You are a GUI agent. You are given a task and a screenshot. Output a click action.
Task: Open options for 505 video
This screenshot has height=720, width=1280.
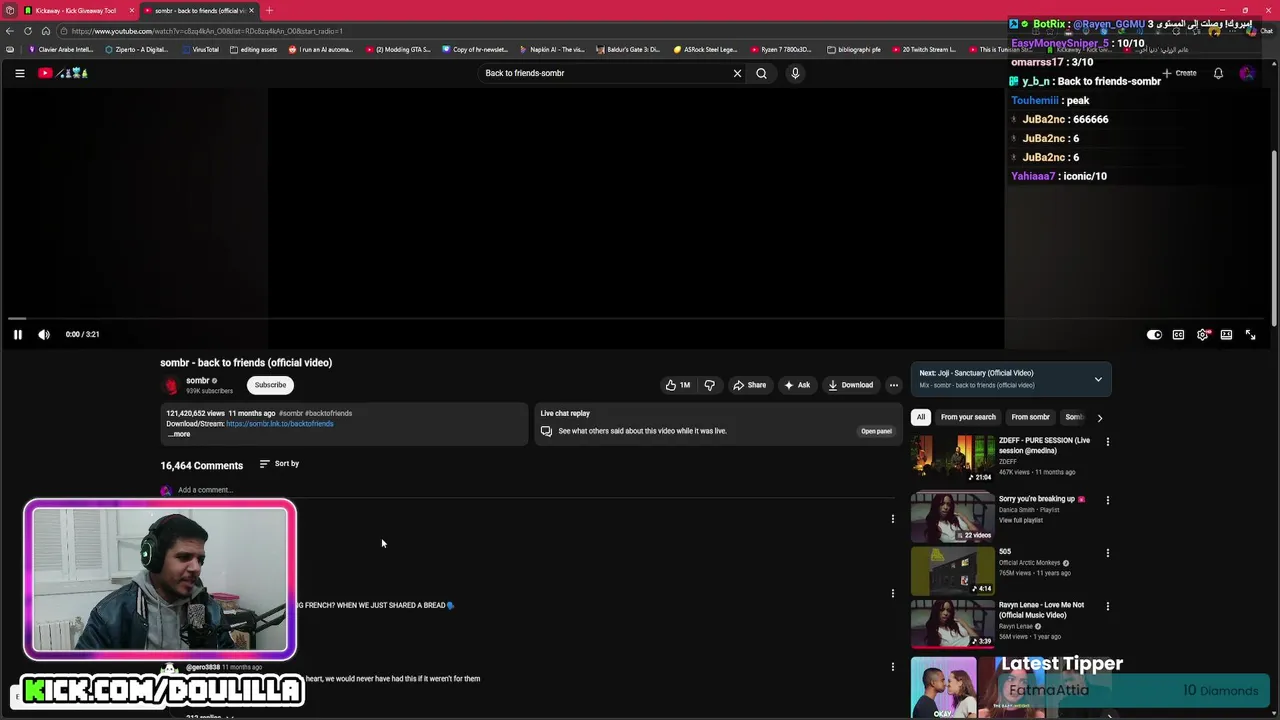click(1107, 553)
